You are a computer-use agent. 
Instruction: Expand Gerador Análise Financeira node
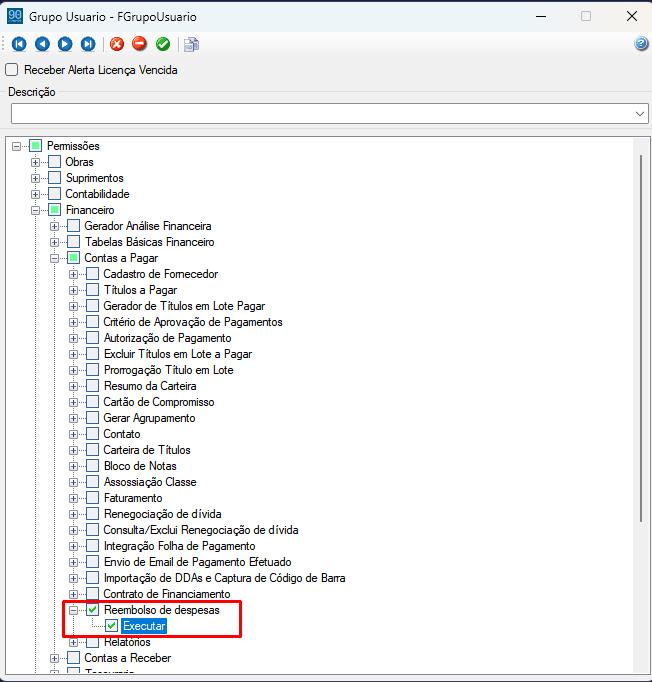pos(54,226)
